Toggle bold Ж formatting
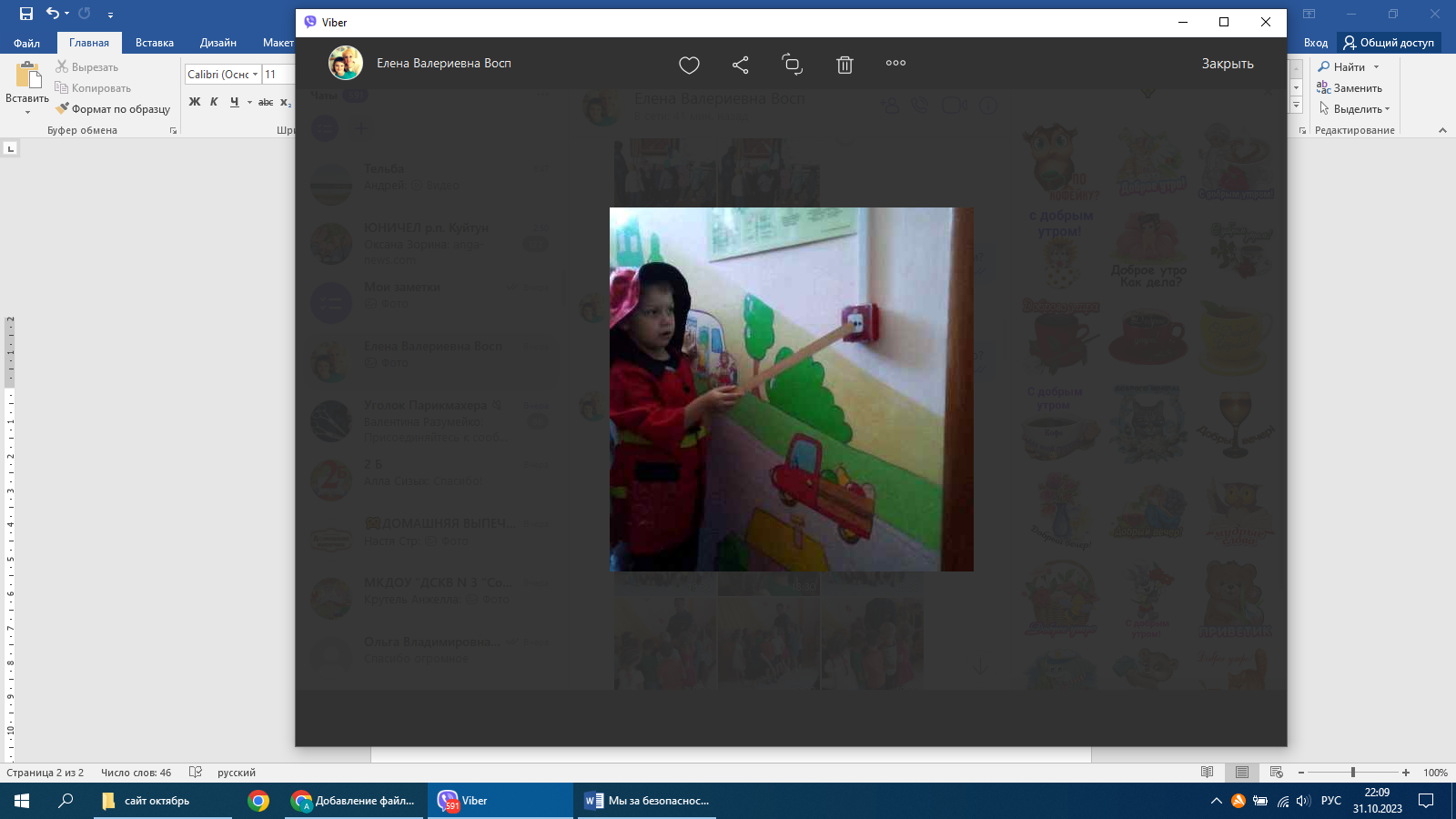The width and height of the screenshot is (1456, 819). tap(195, 102)
